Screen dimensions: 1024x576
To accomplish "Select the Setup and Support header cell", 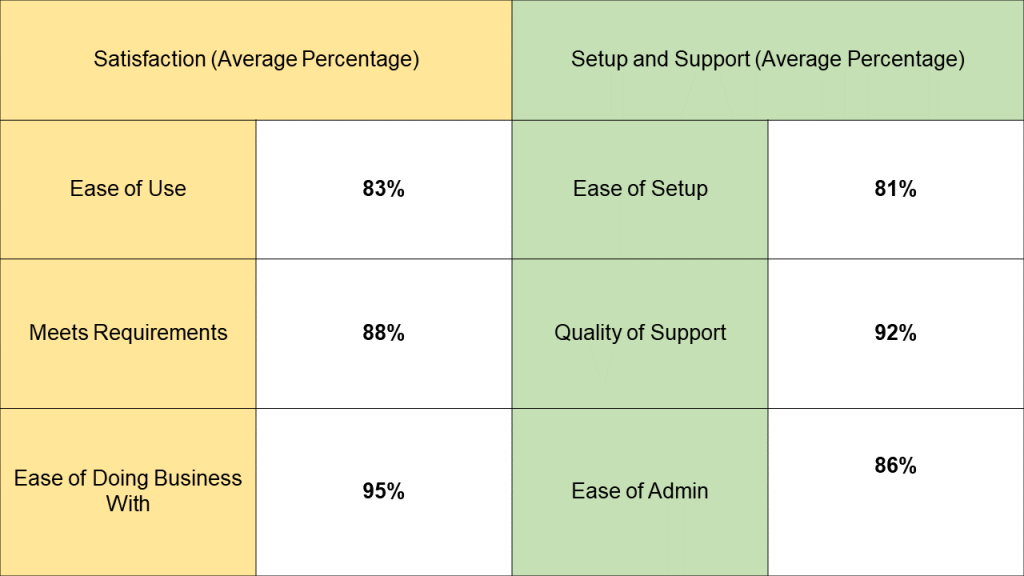I will point(768,60).
